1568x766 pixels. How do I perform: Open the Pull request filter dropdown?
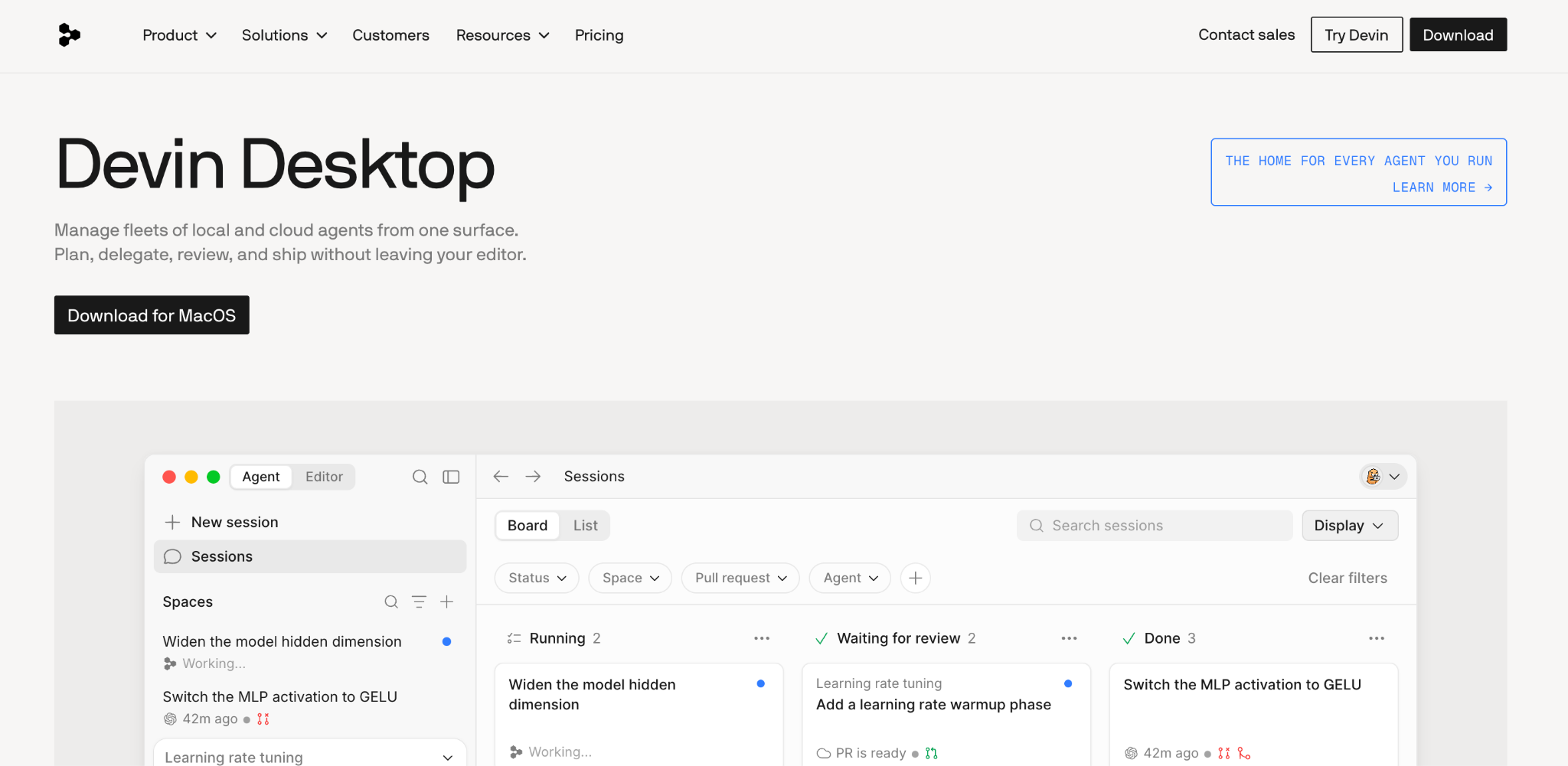[x=740, y=578]
